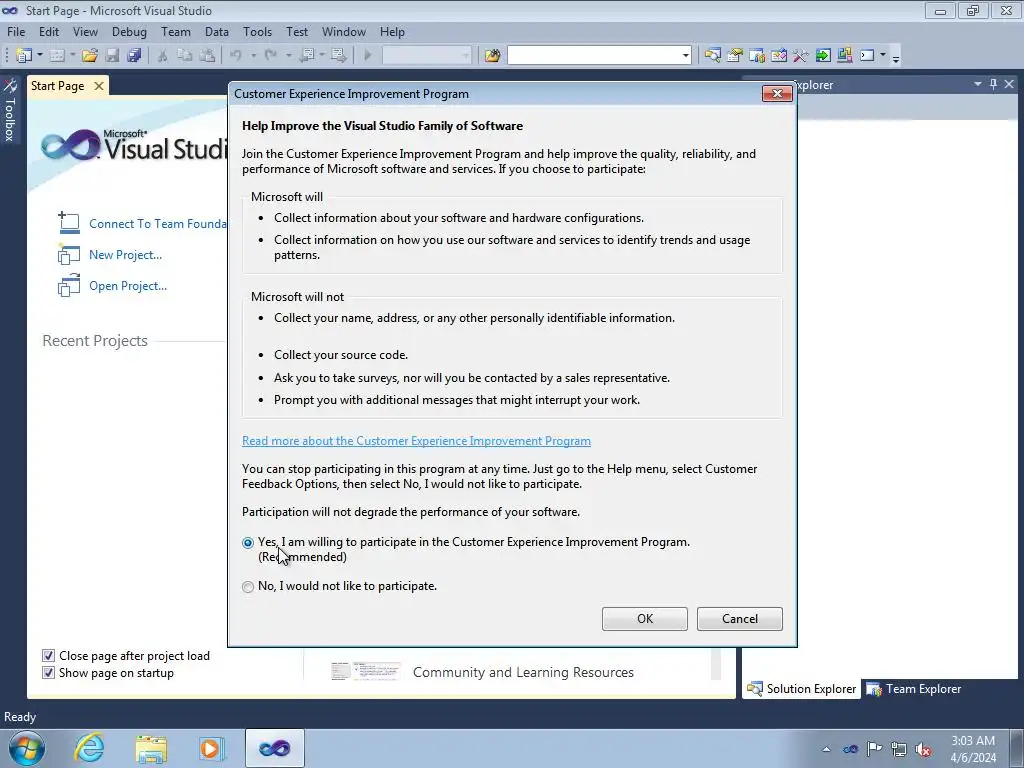Image resolution: width=1024 pixels, height=768 pixels.
Task: Toggle Close page after project load checkbox
Action: pyautogui.click(x=48, y=656)
